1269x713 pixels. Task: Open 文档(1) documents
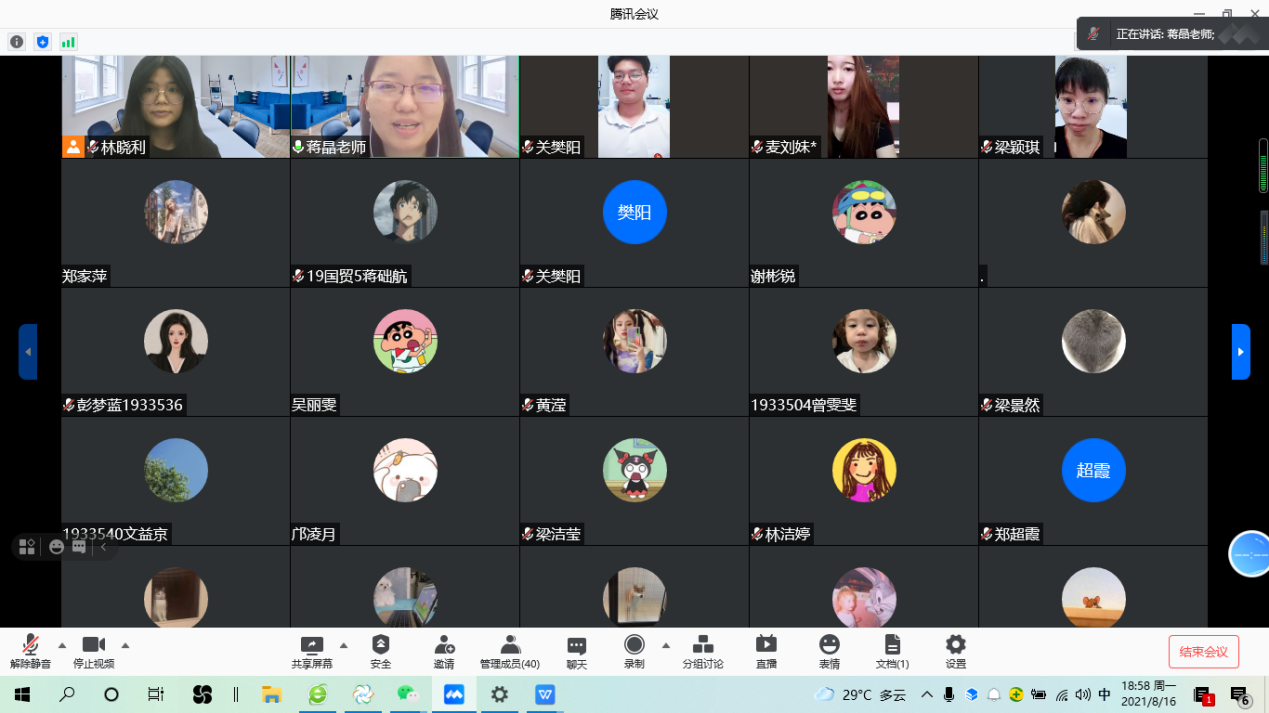pos(892,651)
